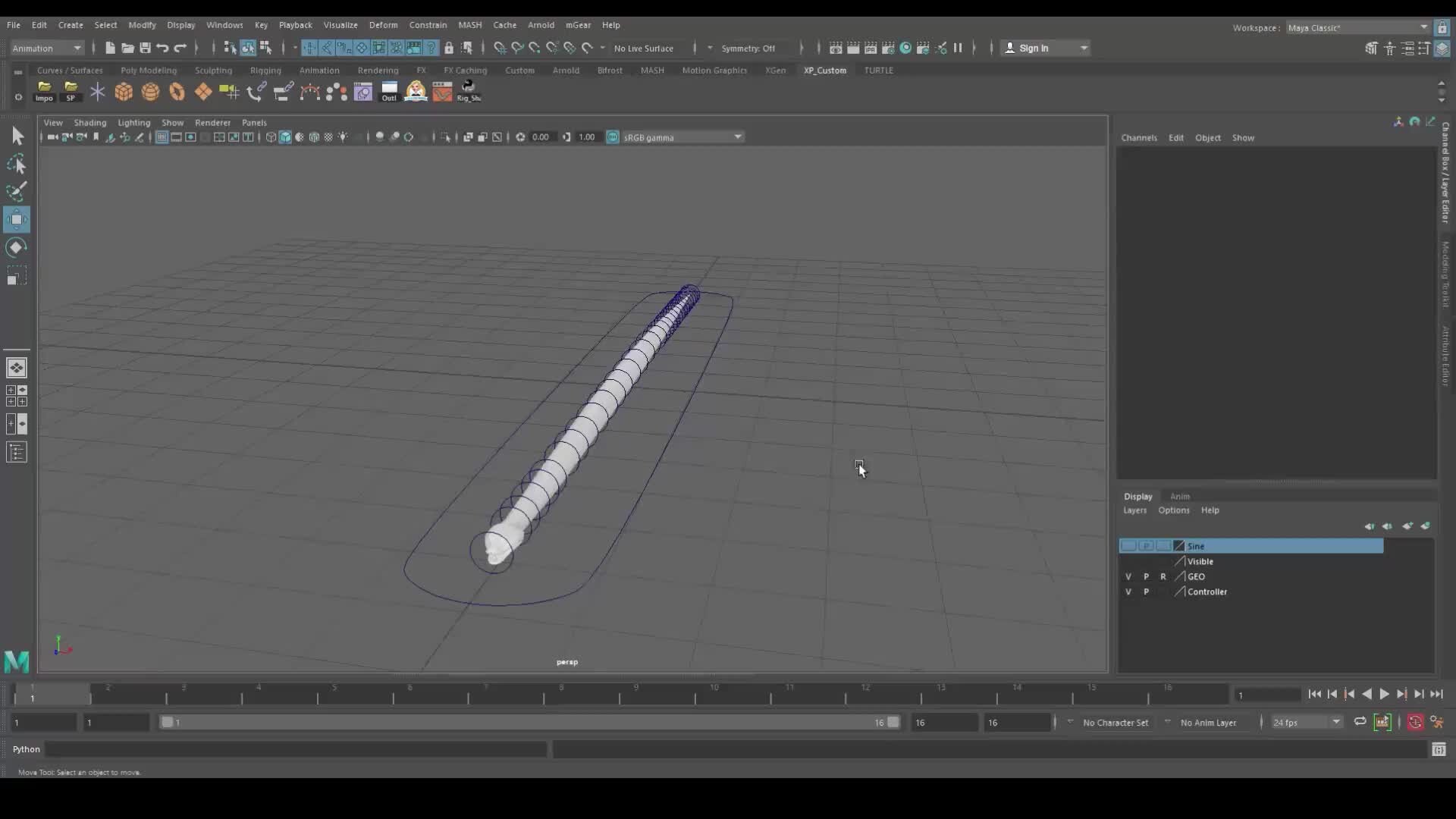Enable the P toggle on the Controller layer

point(1145,591)
